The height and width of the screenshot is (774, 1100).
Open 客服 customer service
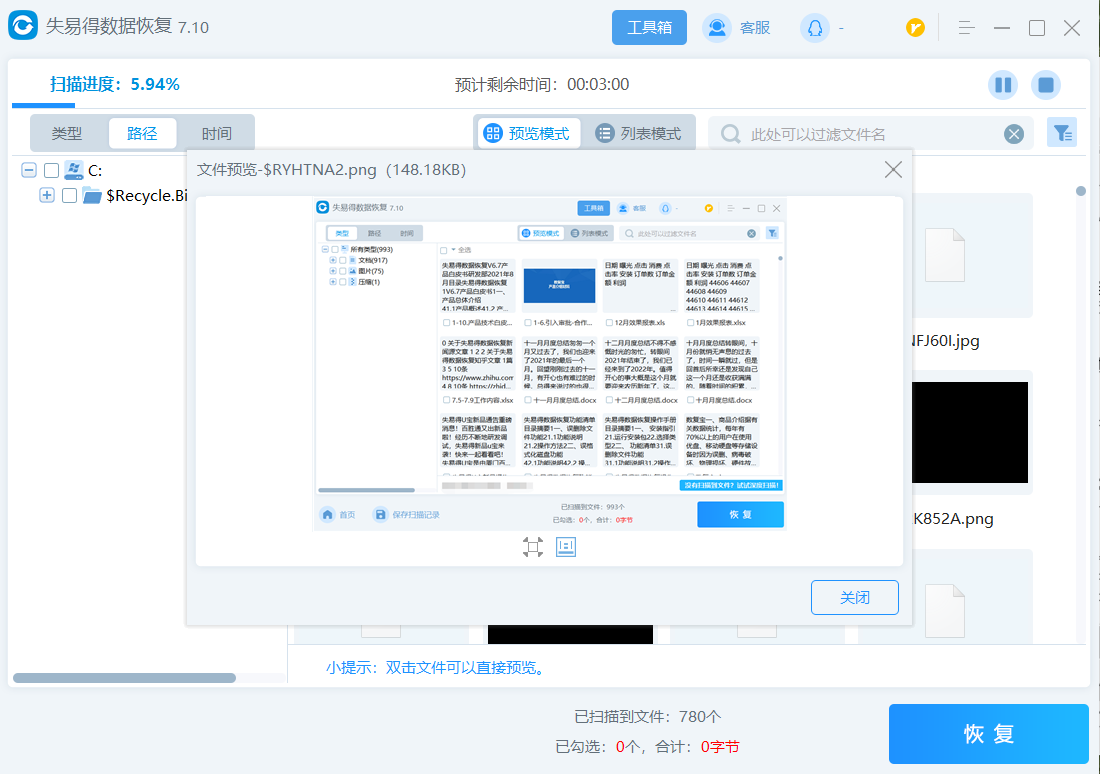737,27
